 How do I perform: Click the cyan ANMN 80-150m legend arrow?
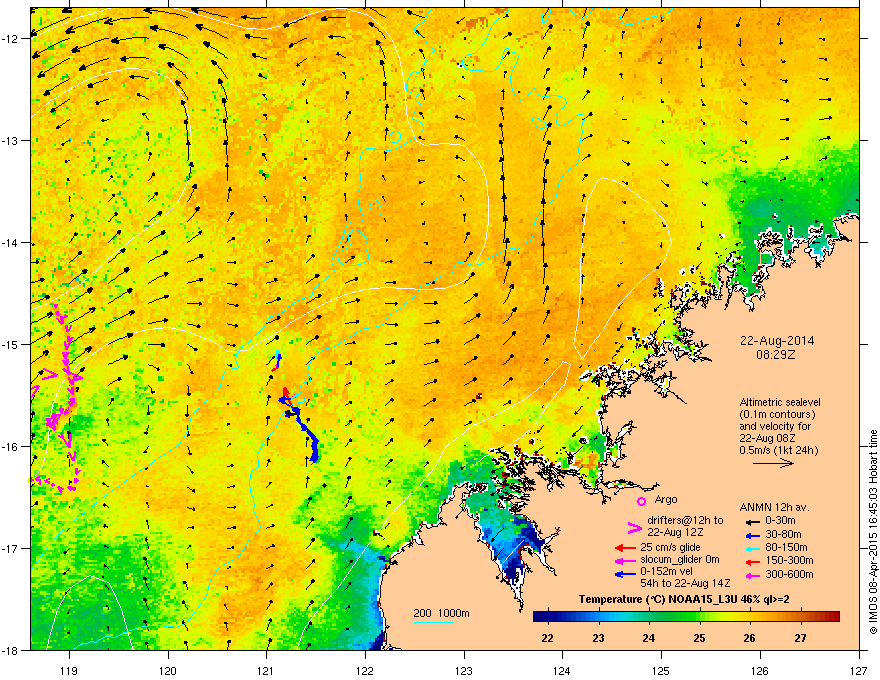tap(752, 548)
